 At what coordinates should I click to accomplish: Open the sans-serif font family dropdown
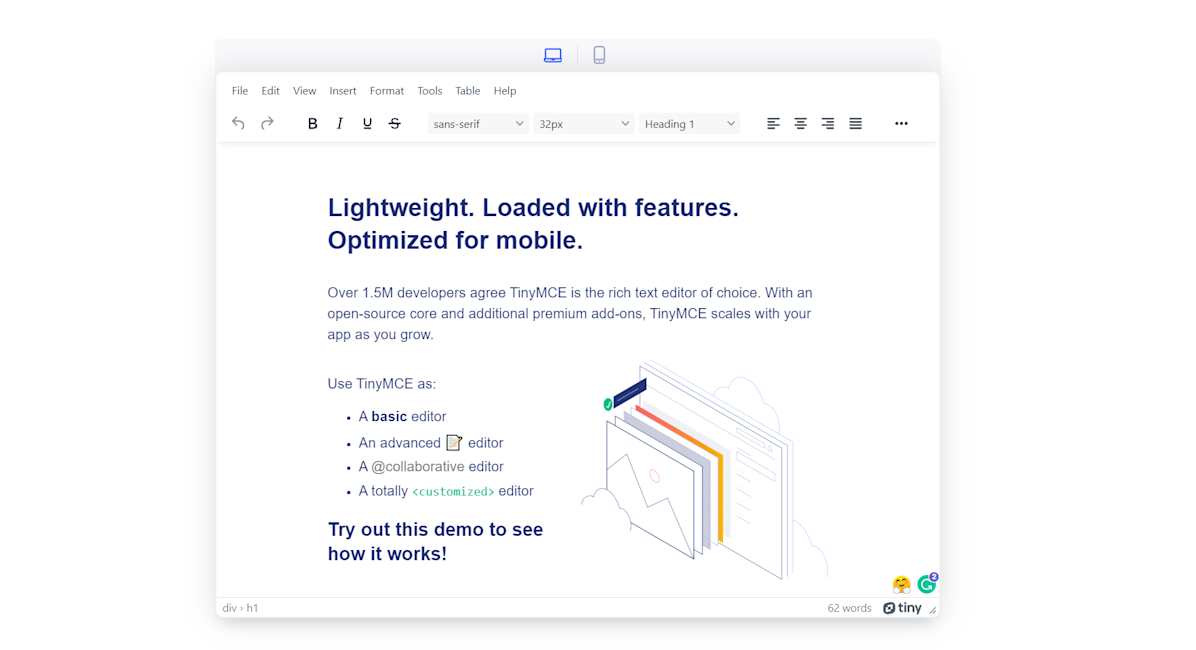(477, 124)
